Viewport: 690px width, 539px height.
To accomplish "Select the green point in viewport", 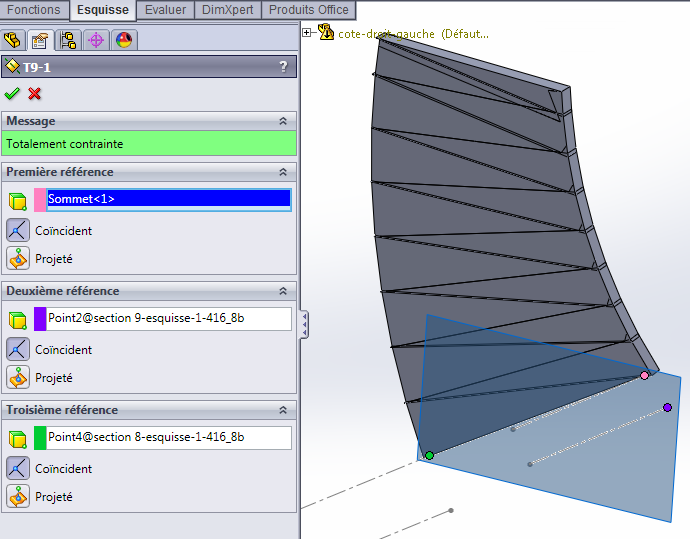I will point(429,455).
